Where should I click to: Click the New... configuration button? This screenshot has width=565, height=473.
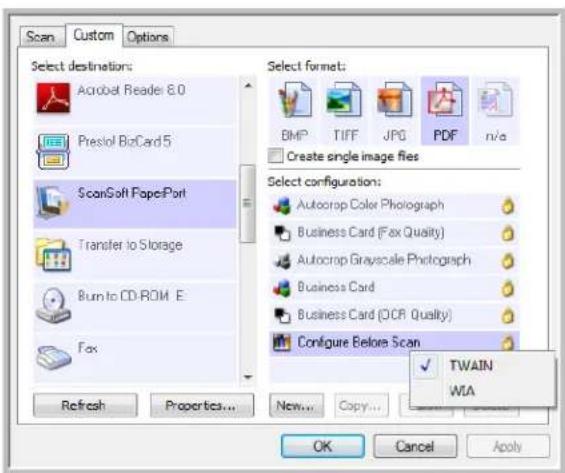pyautogui.click(x=296, y=406)
